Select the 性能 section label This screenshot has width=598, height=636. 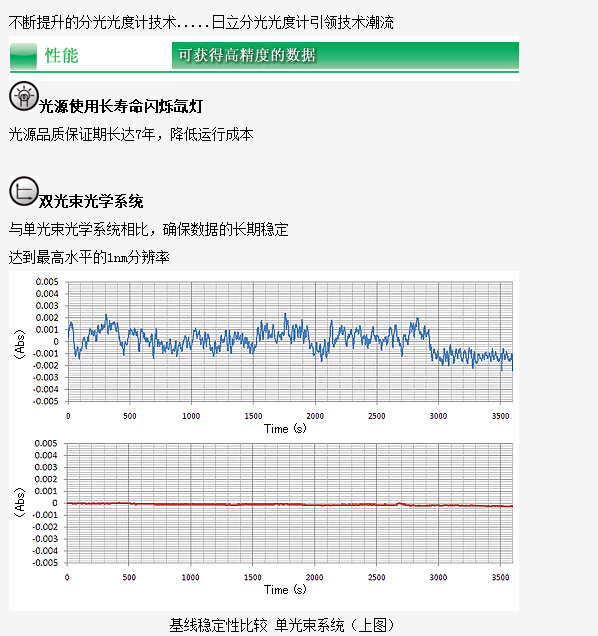[x=62, y=56]
